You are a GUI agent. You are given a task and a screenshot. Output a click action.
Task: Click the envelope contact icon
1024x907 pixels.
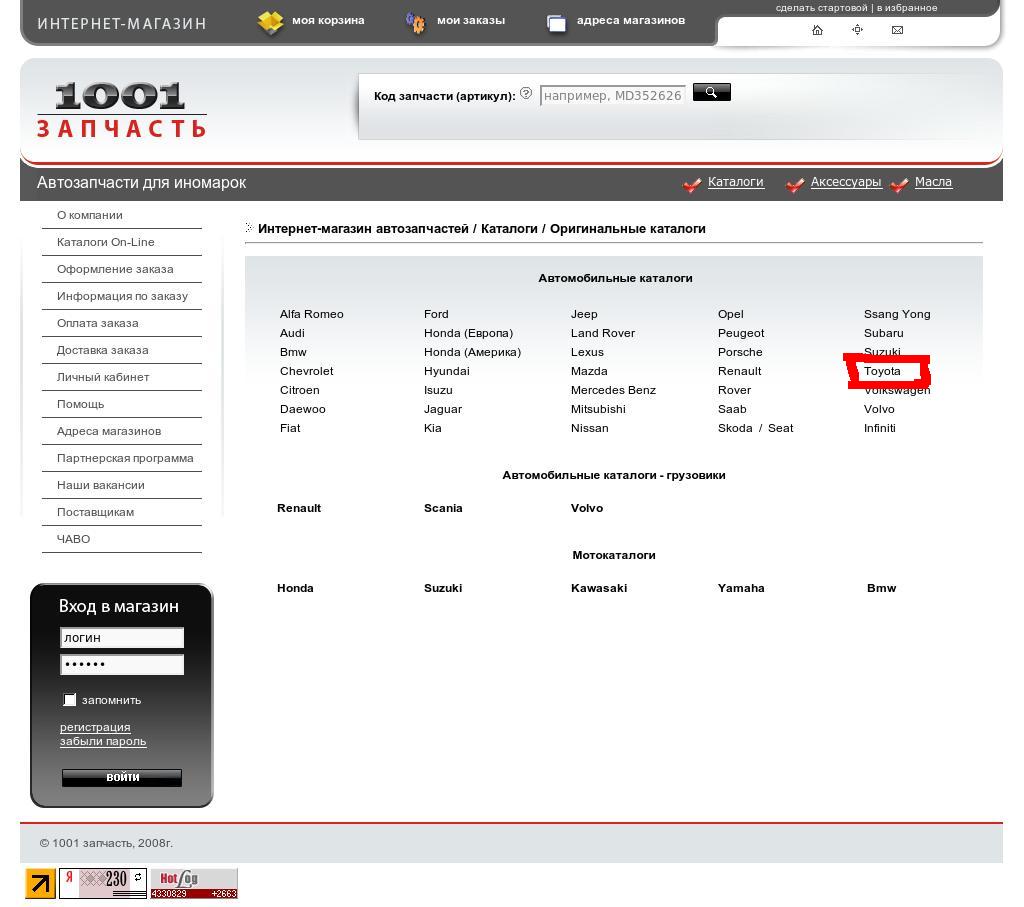click(897, 30)
